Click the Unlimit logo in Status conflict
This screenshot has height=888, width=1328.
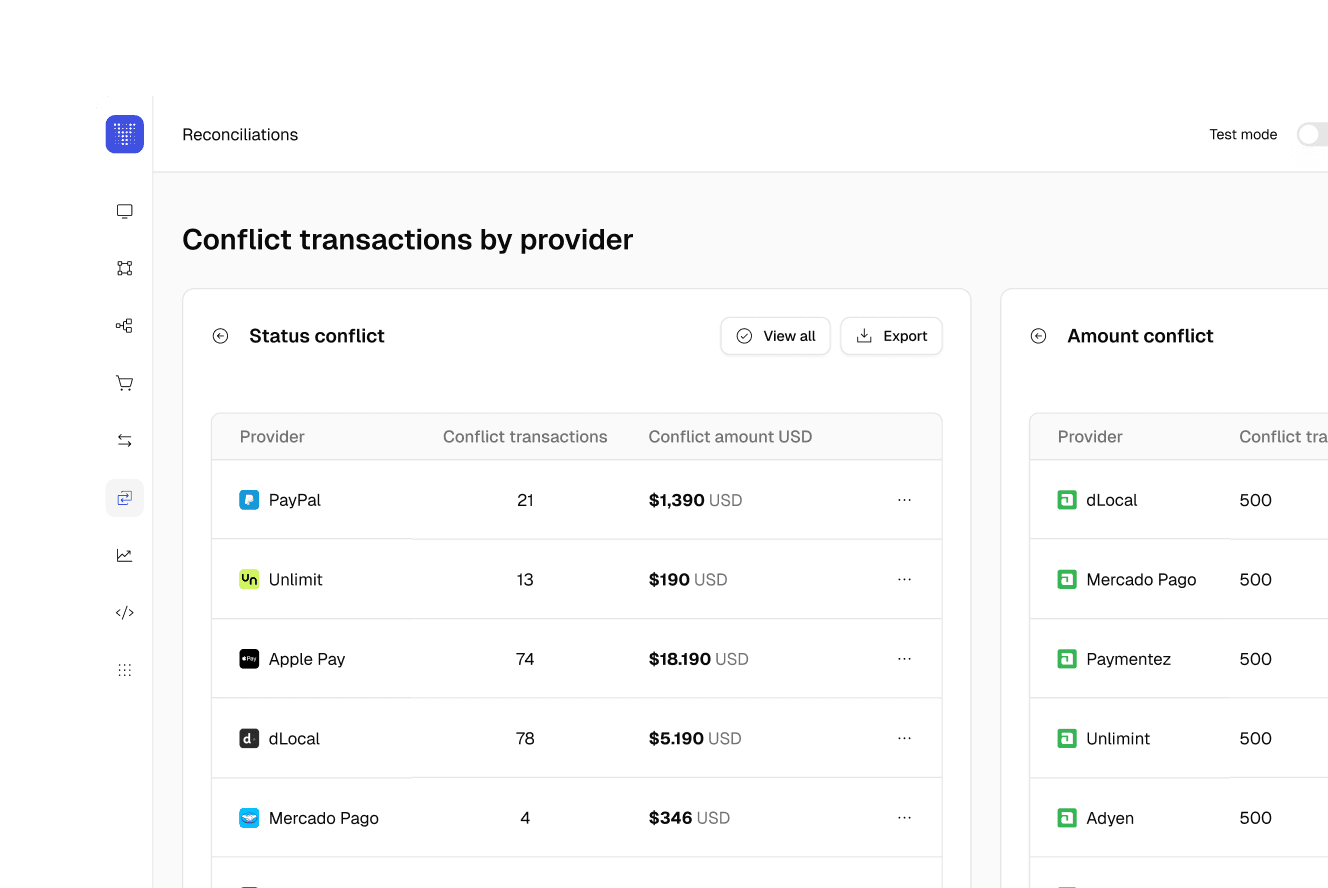(x=249, y=579)
